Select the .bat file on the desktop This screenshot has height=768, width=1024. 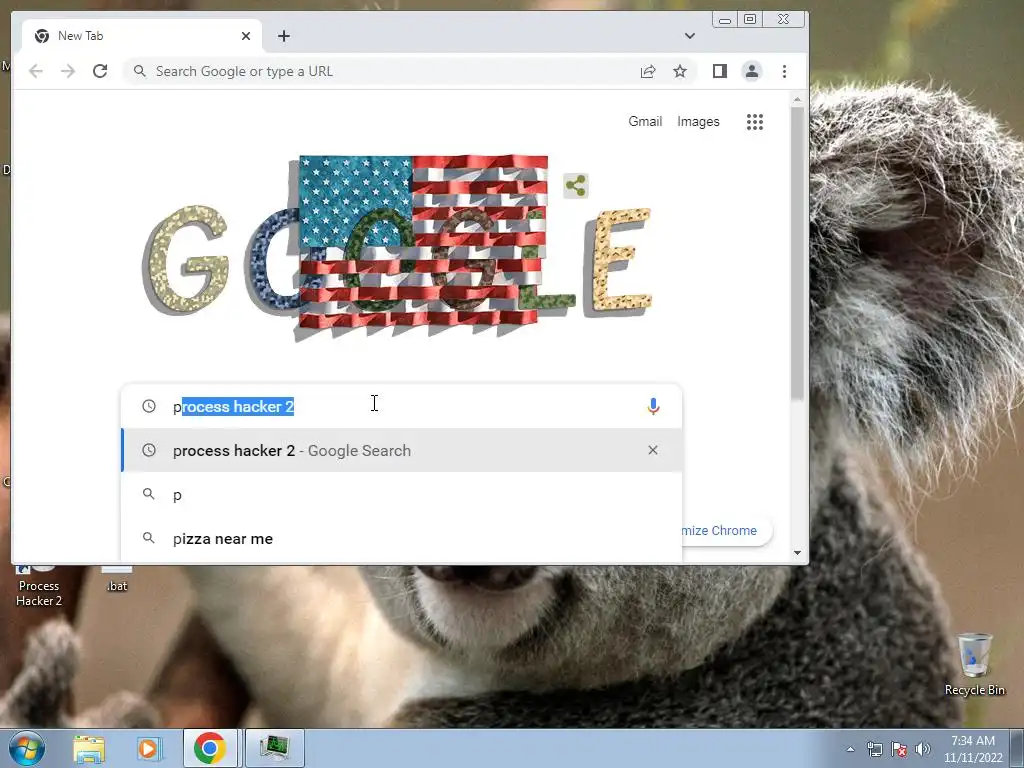click(x=117, y=580)
